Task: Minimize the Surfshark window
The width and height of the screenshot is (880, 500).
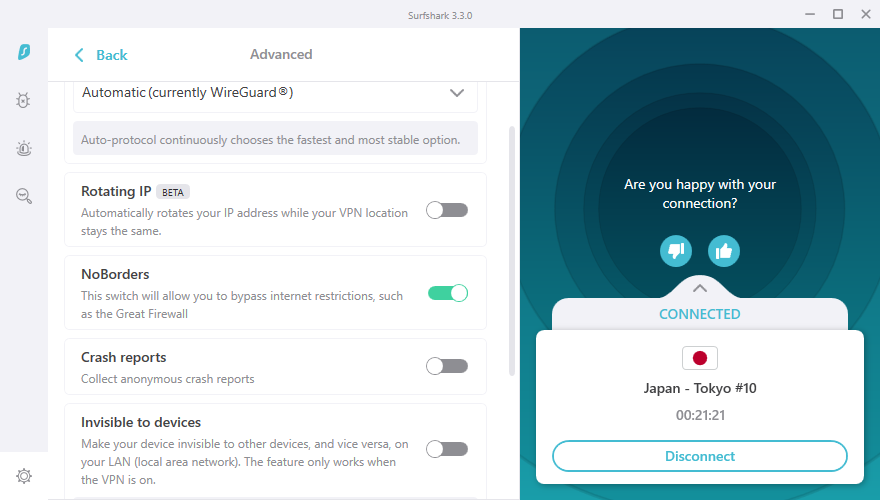Action: pos(810,14)
